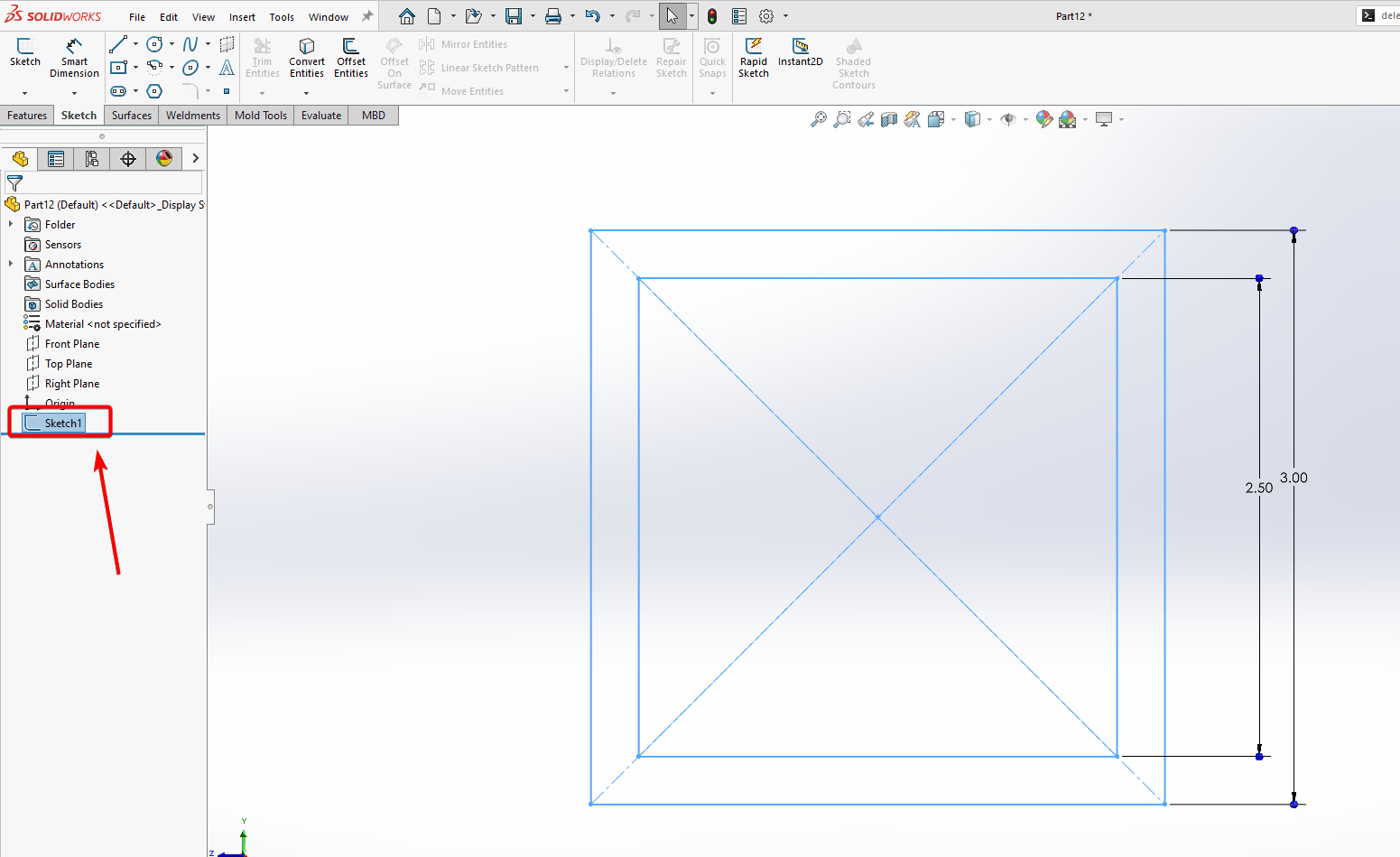1400x857 pixels.
Task: Switch to the Features tab
Action: 27,115
